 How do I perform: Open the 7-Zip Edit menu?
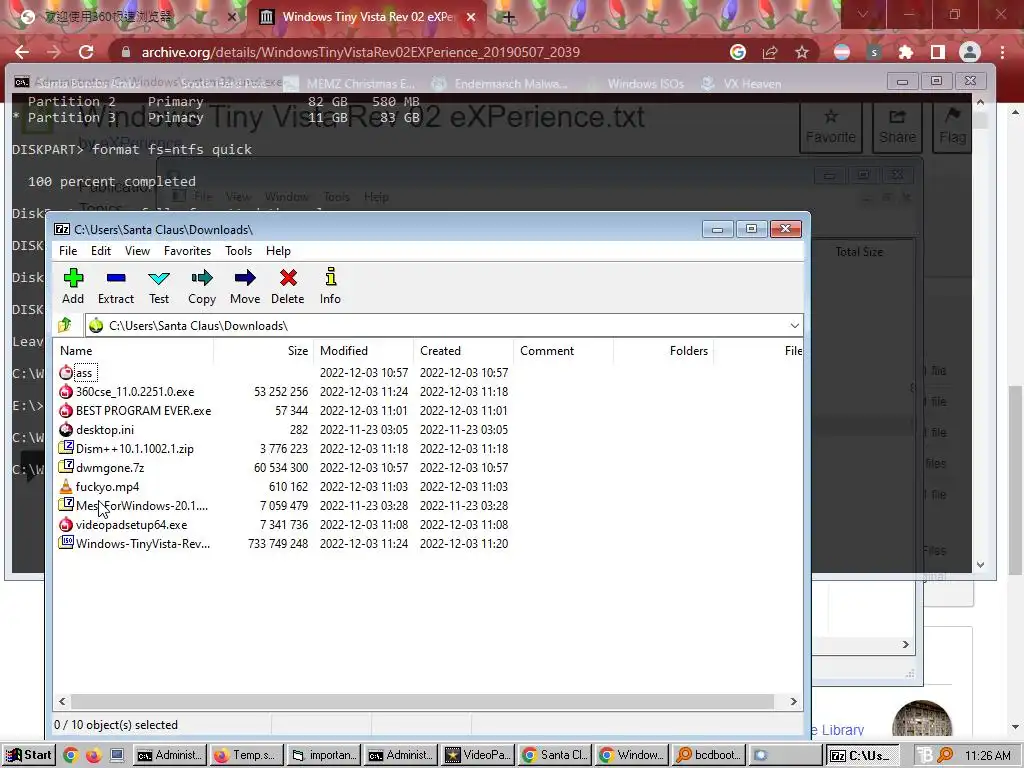tap(101, 251)
